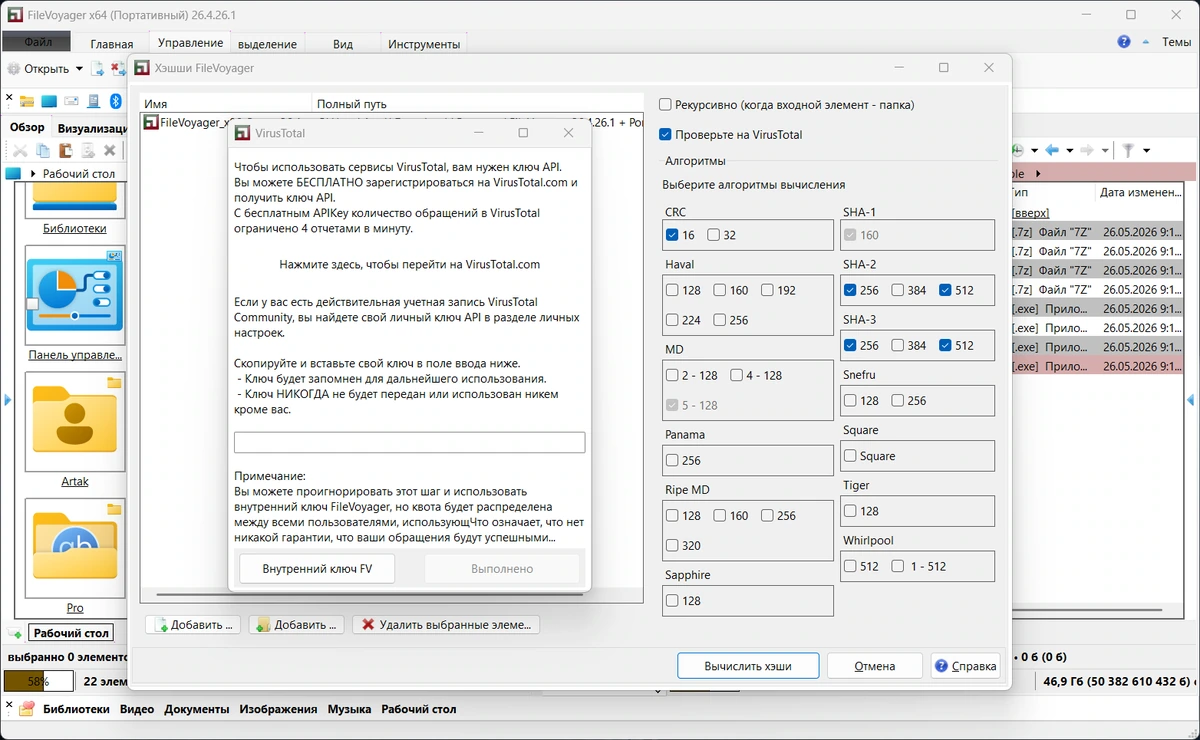Viewport: 1200px width, 740px height.
Task: Click the computer shortcut icon
Action: 93,101
